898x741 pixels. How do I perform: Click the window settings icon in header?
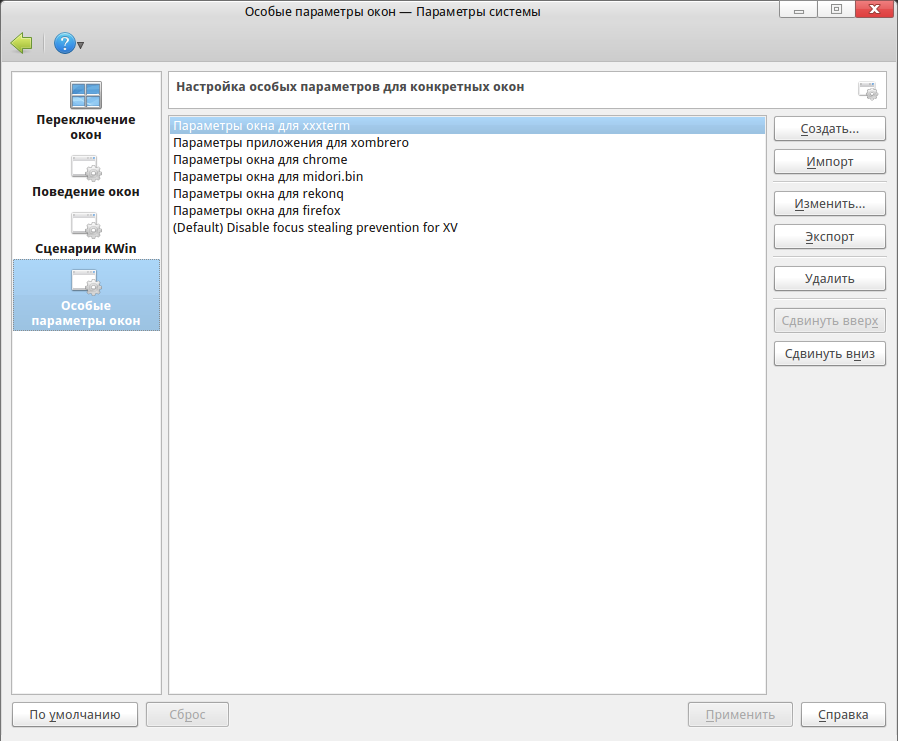coord(868,90)
